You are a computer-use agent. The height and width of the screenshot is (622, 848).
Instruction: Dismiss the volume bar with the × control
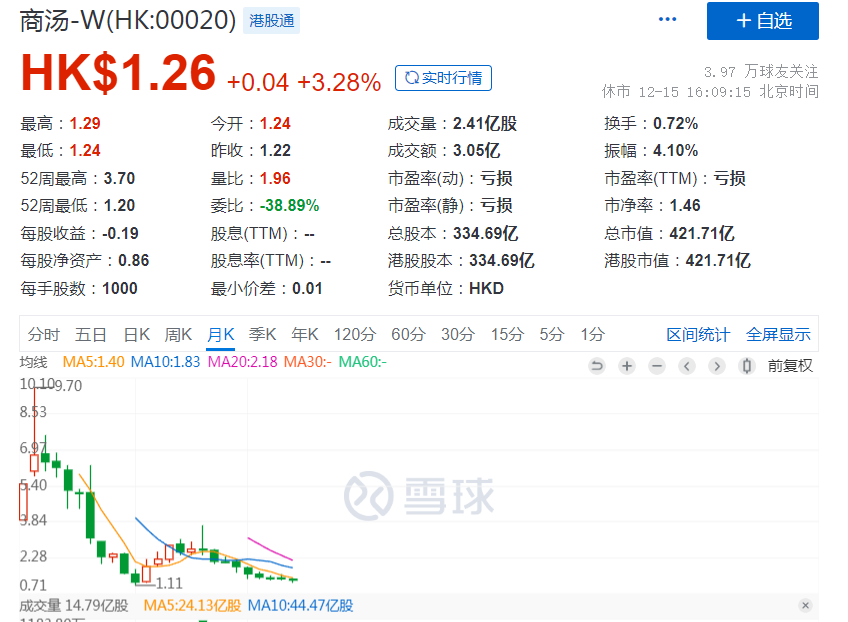(x=806, y=605)
